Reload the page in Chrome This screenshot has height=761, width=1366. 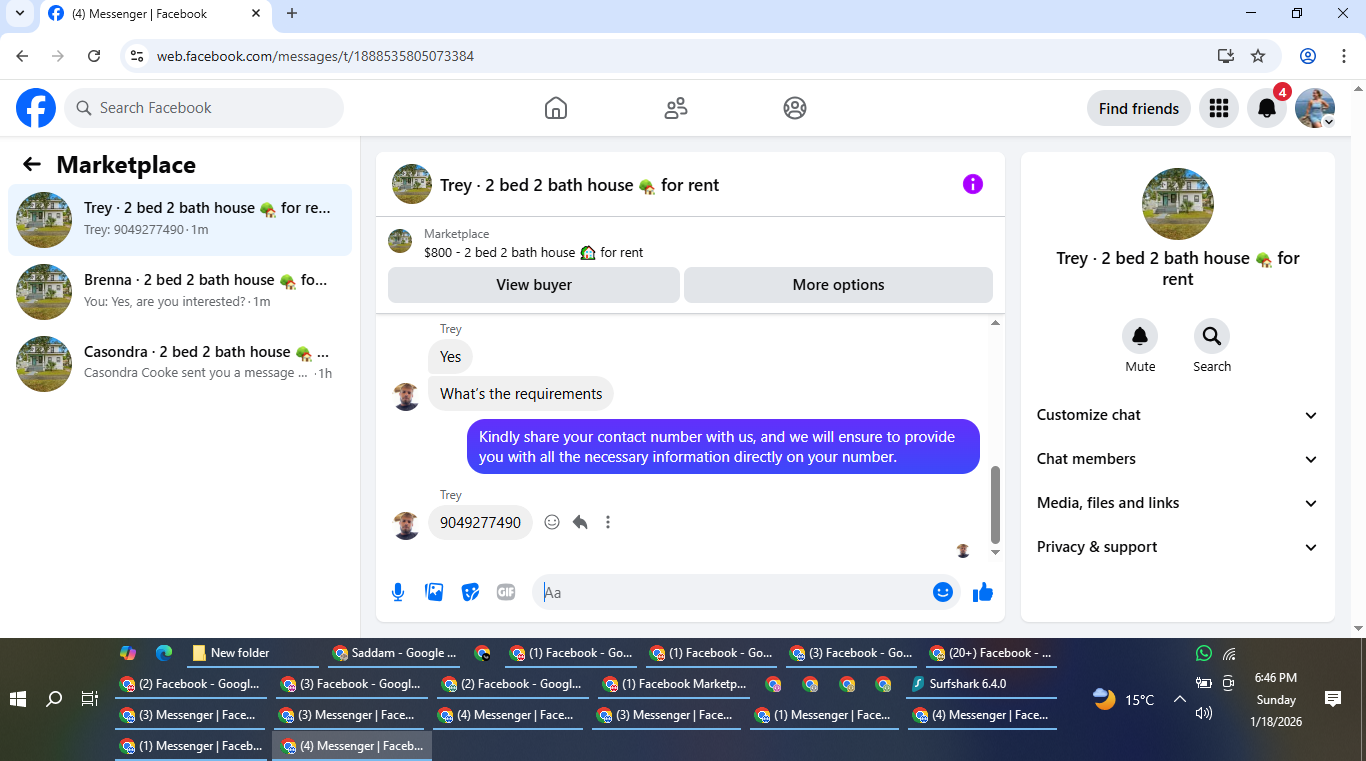pyautogui.click(x=94, y=56)
